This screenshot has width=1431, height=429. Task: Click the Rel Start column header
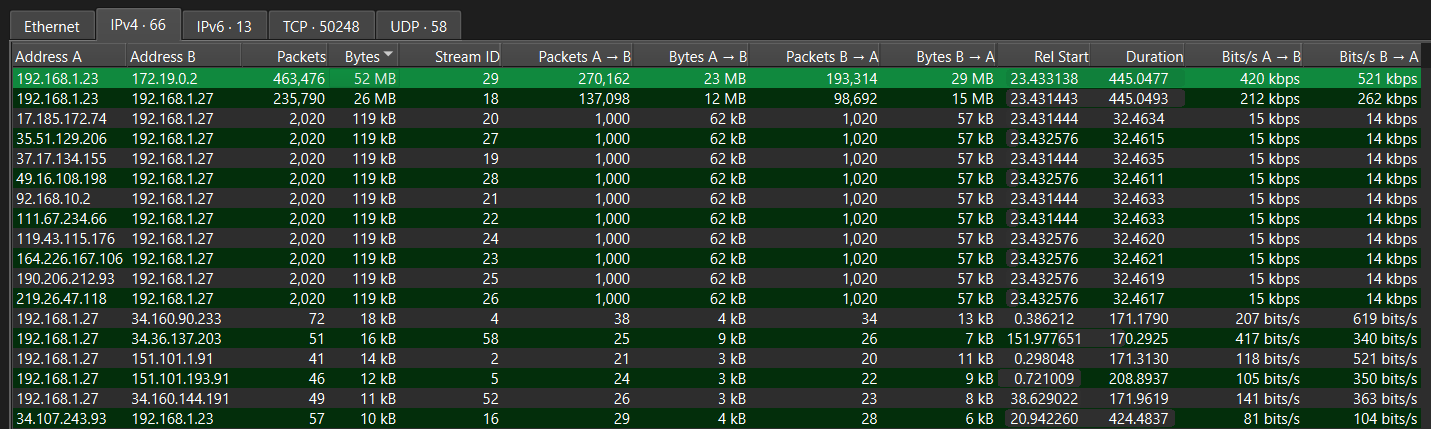pos(1061,57)
